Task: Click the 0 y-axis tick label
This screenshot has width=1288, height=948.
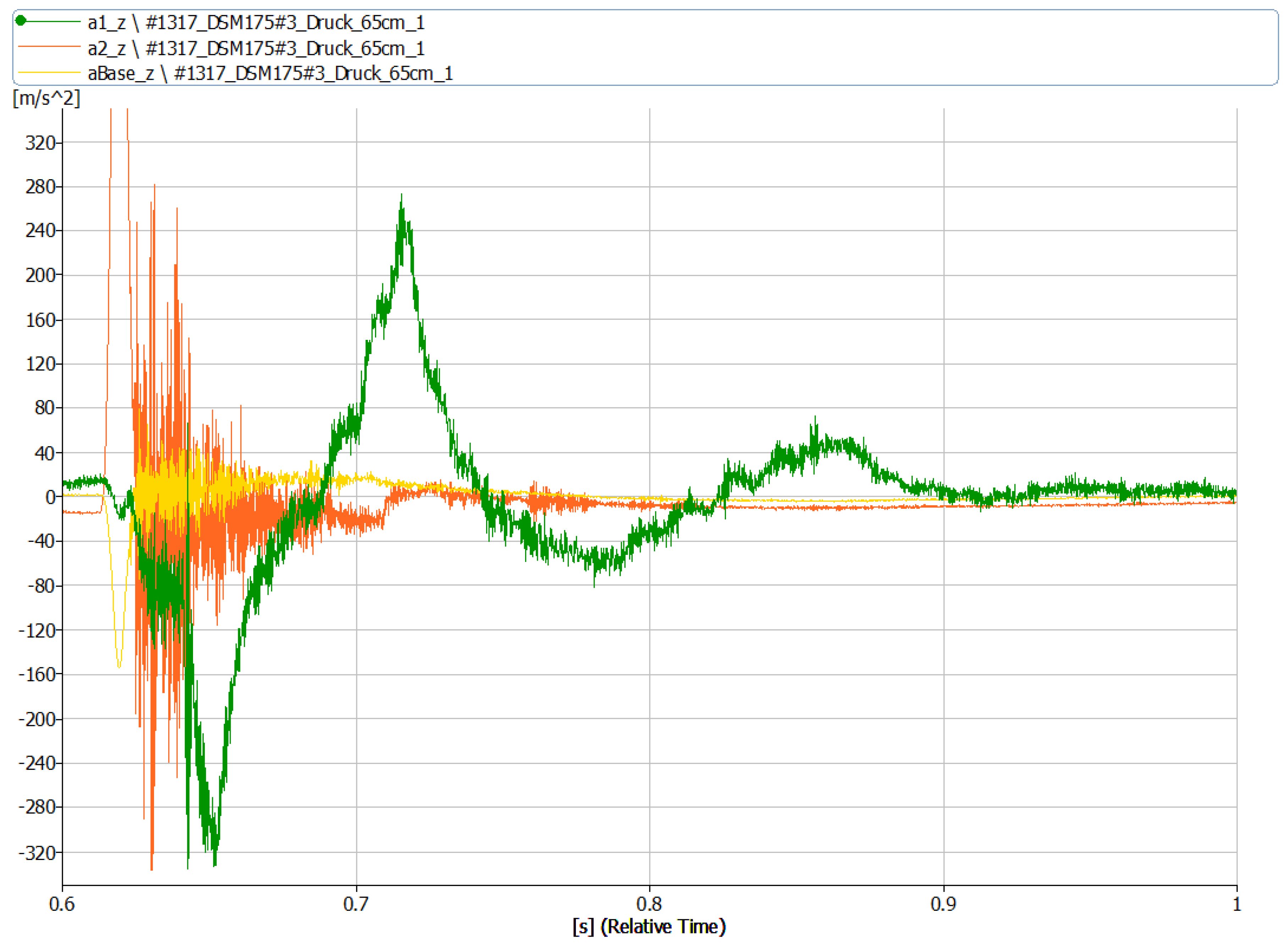Action: tap(50, 497)
